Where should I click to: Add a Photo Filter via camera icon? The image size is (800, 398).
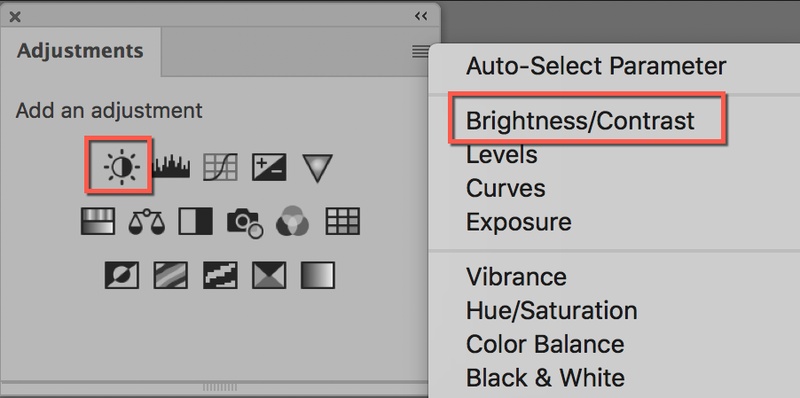(245, 222)
